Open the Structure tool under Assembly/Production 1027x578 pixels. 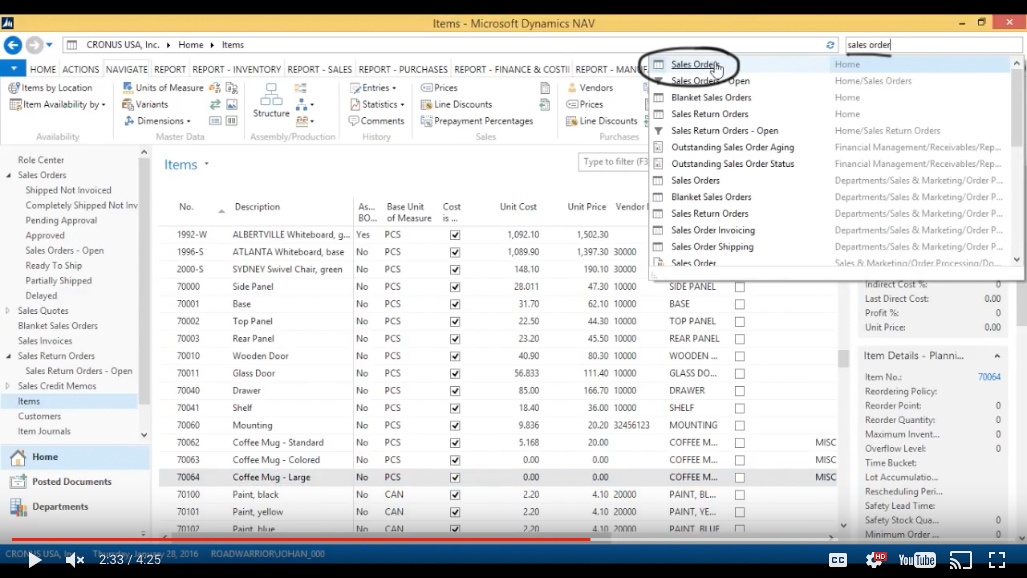tap(270, 104)
